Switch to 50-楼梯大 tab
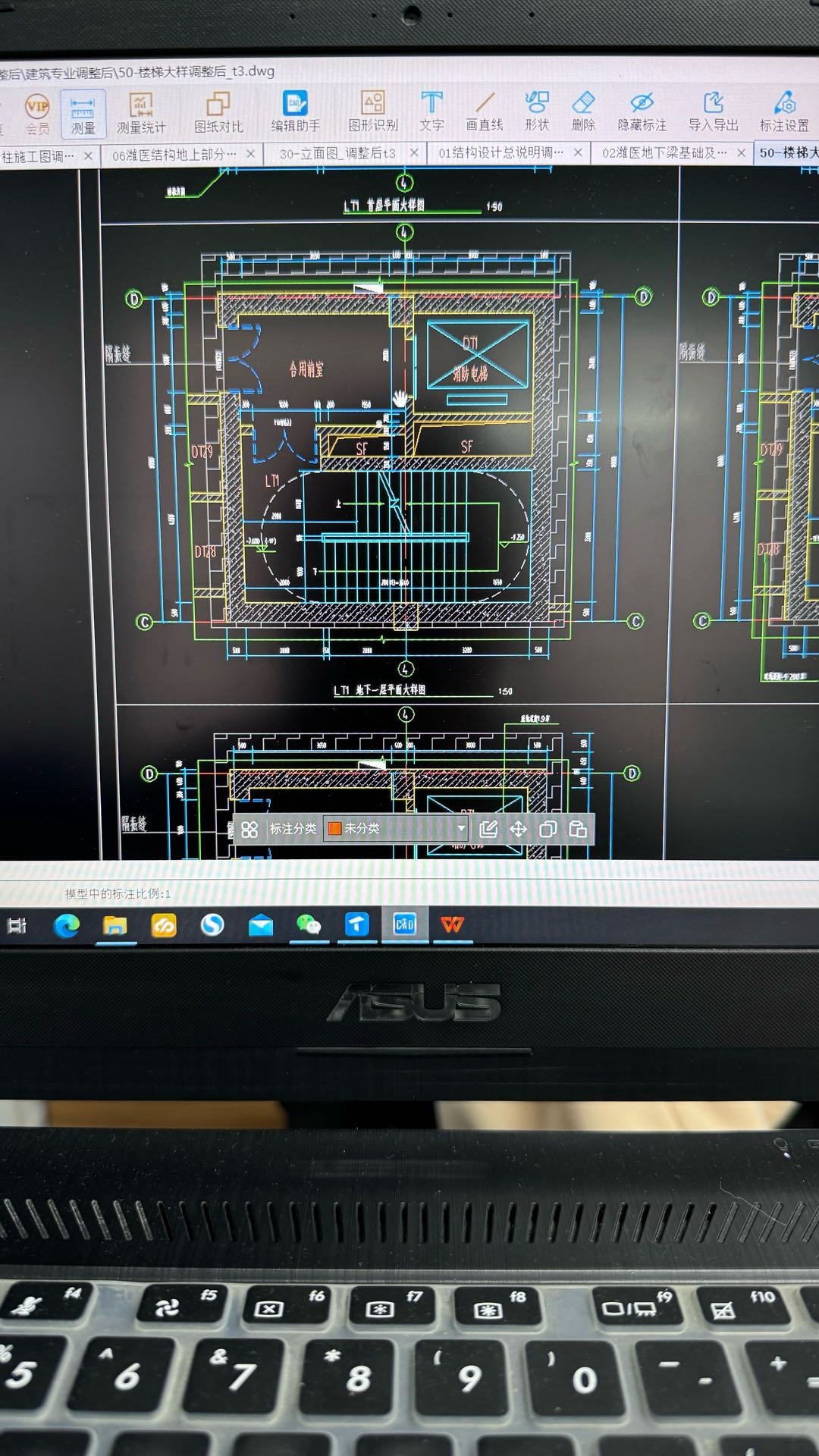The height and width of the screenshot is (1456, 819). click(x=789, y=153)
